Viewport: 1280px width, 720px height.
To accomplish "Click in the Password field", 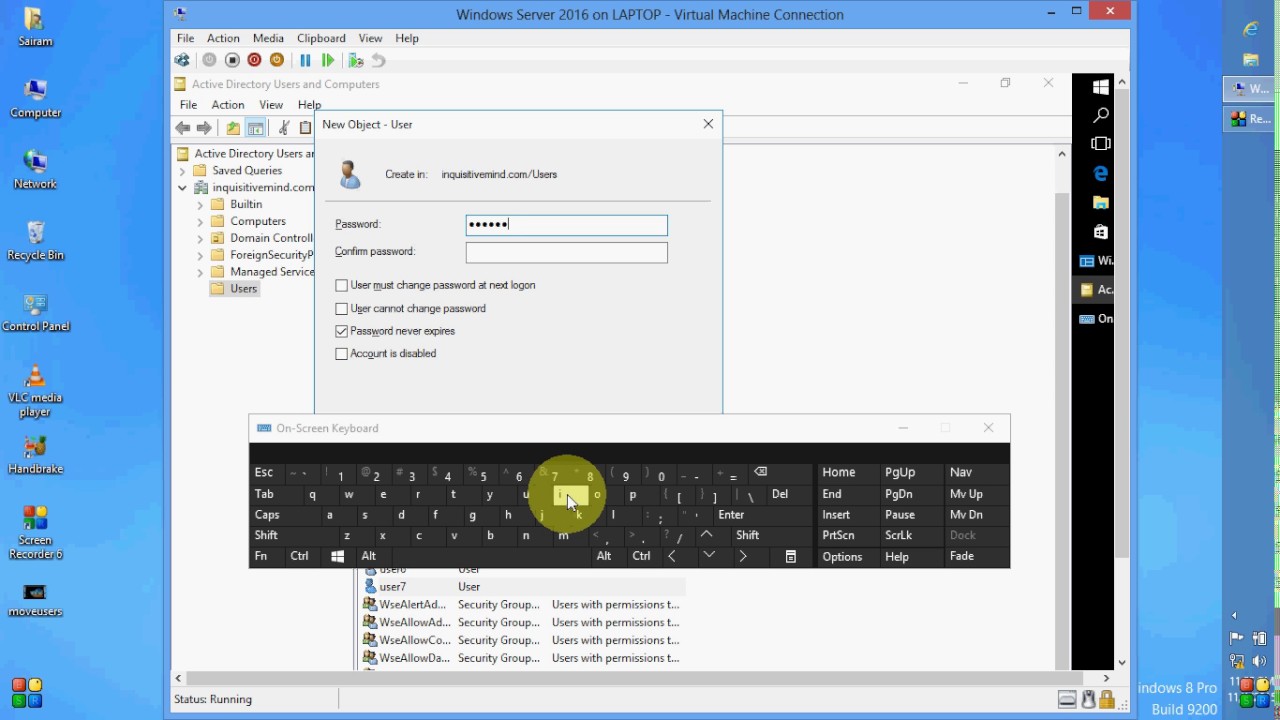I will pyautogui.click(x=566, y=225).
